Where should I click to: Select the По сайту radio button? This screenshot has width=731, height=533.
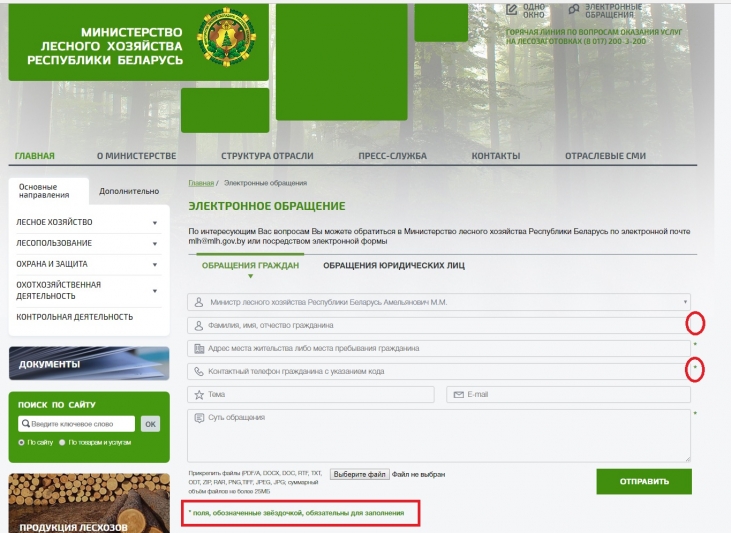click(x=22, y=442)
